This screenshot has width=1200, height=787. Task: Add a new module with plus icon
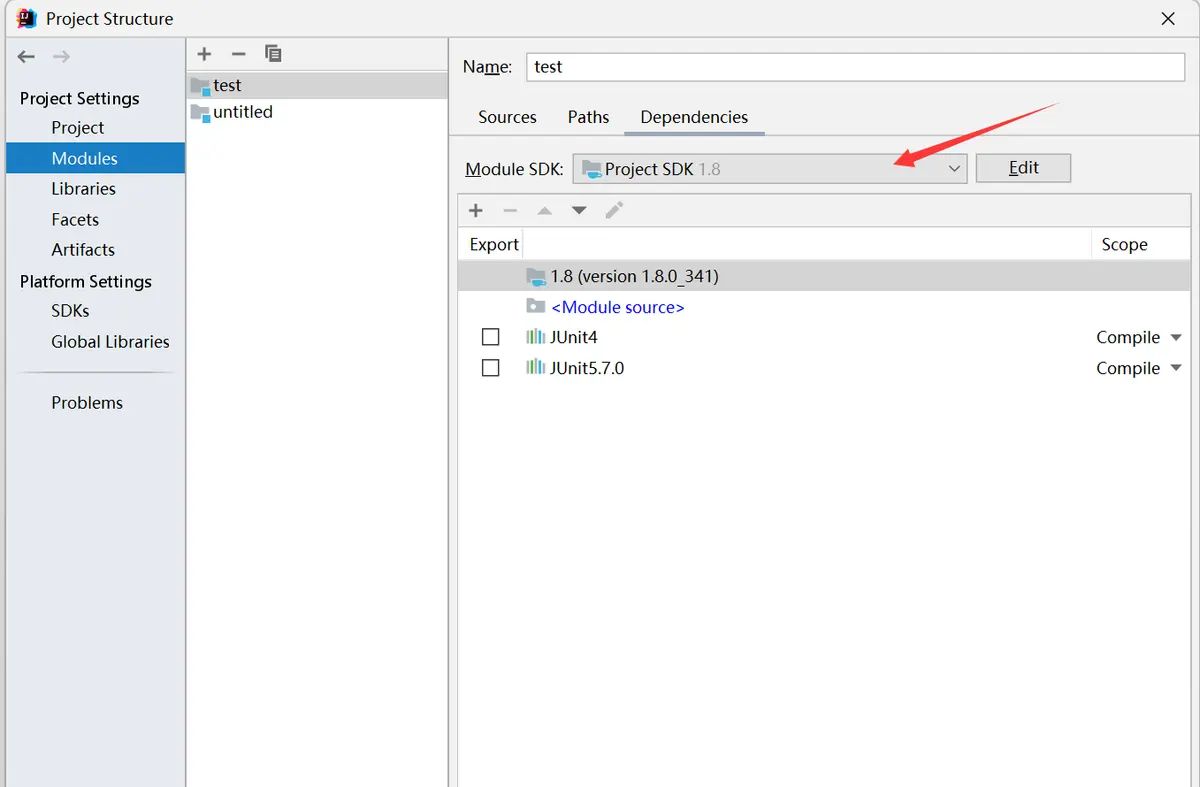204,54
